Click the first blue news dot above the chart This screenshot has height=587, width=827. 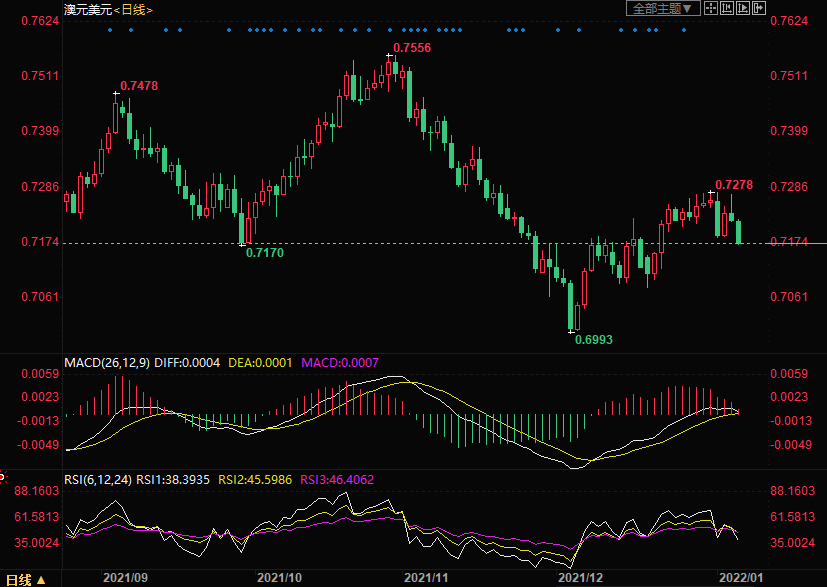click(109, 30)
